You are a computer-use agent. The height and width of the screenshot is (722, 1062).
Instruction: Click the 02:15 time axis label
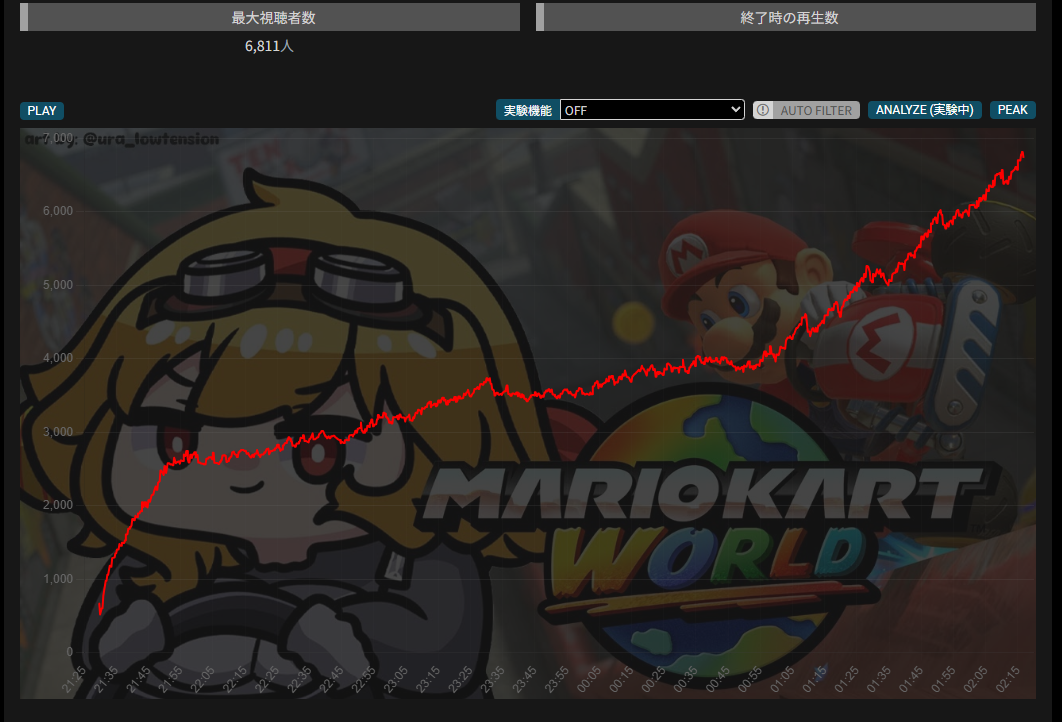point(1008,679)
